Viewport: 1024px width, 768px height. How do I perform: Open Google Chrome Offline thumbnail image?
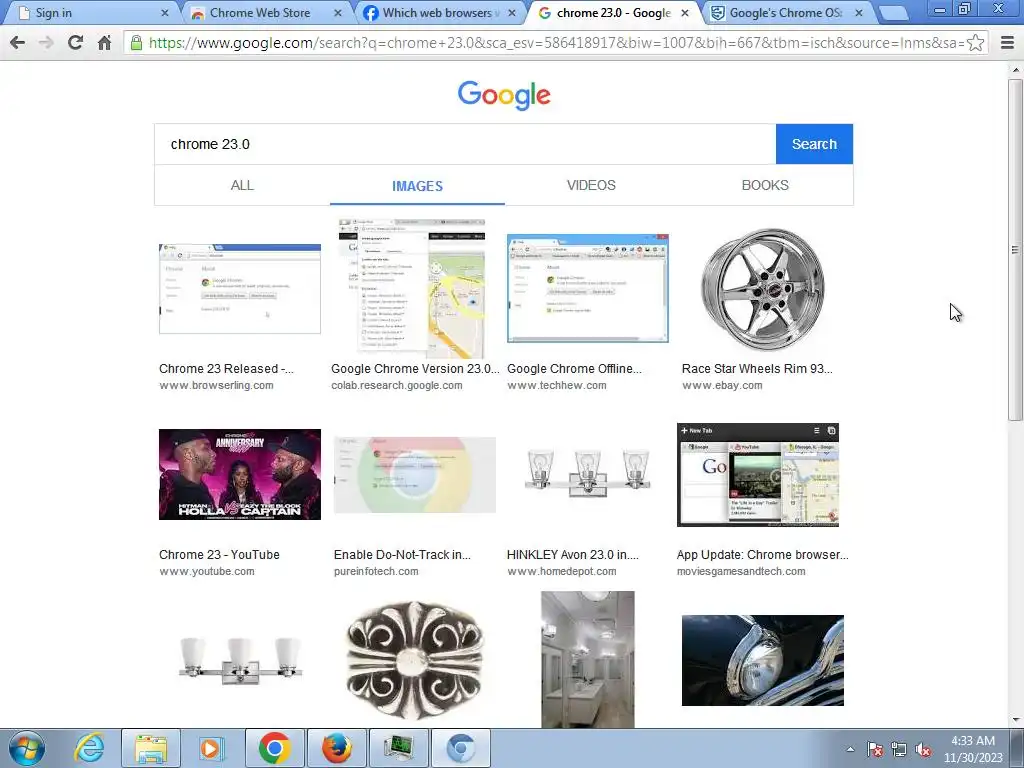pyautogui.click(x=588, y=289)
